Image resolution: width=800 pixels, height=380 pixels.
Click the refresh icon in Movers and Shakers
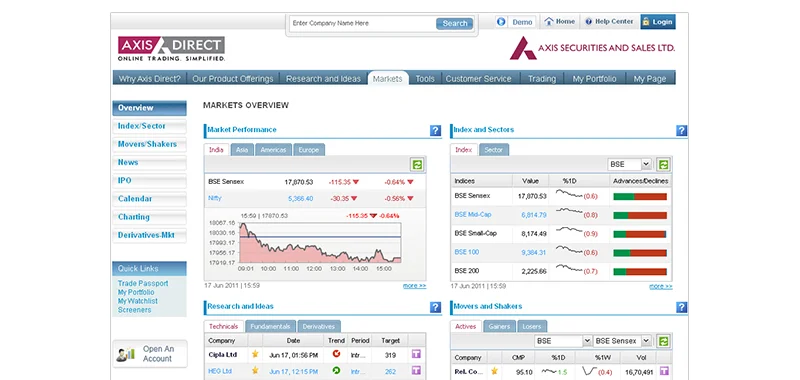pos(663,341)
